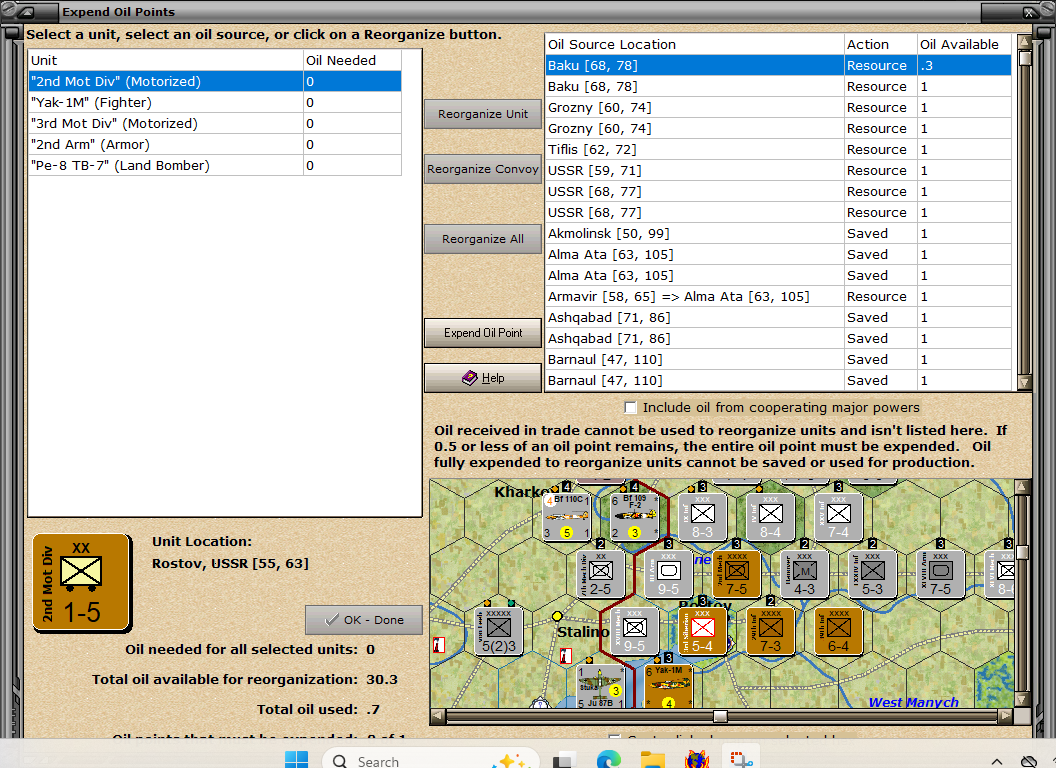Click the Oil Available column header

click(964, 44)
